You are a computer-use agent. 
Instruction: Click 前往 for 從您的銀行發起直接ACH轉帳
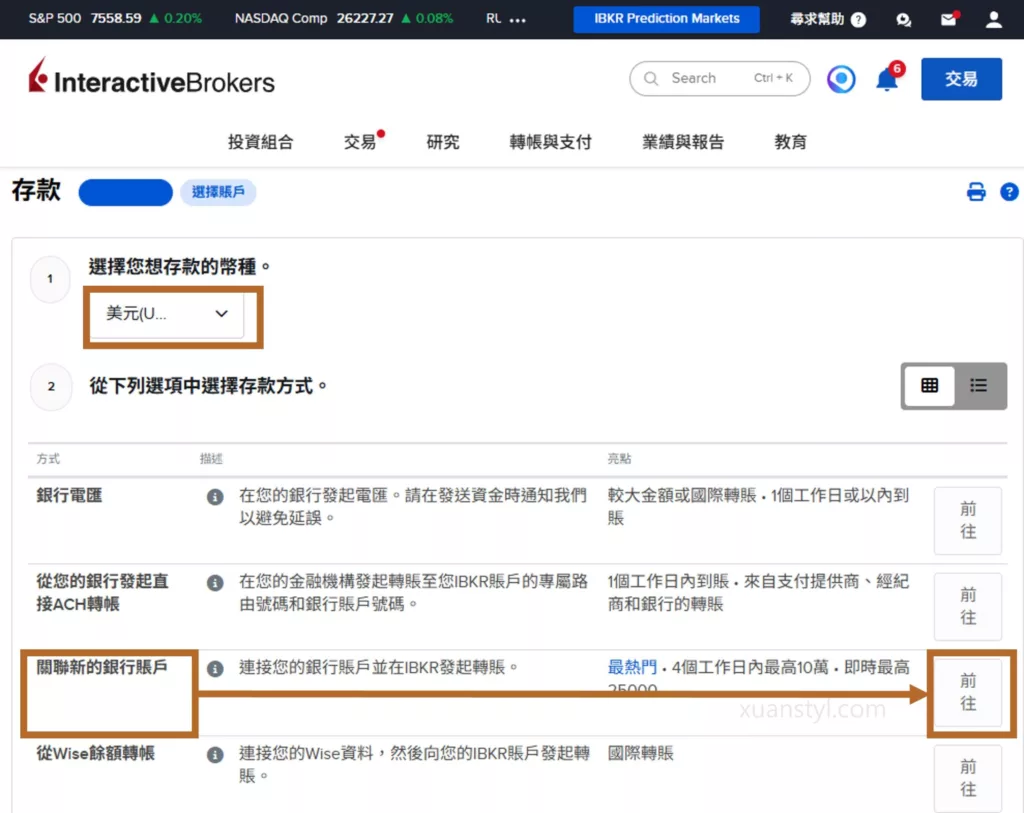click(x=968, y=607)
